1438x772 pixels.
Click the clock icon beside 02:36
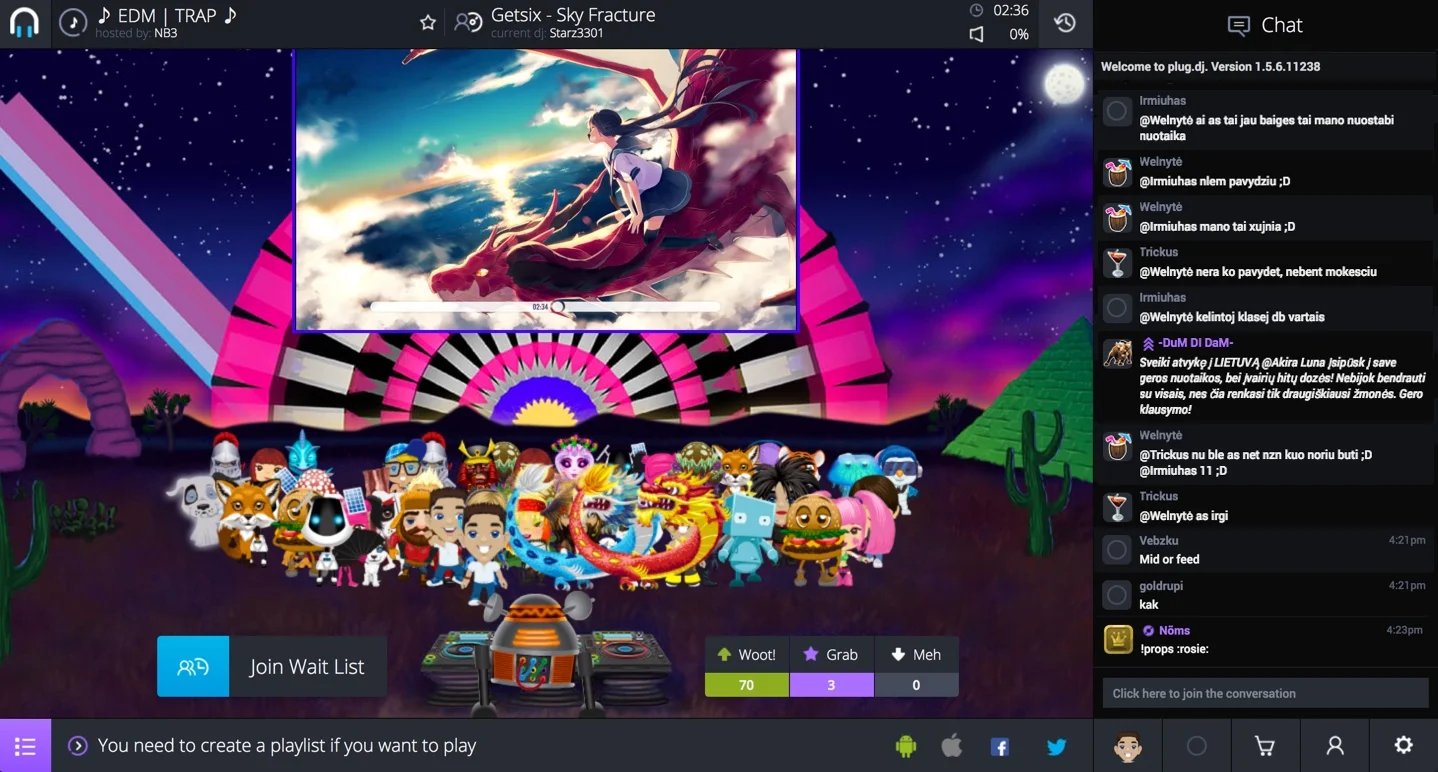[977, 10]
